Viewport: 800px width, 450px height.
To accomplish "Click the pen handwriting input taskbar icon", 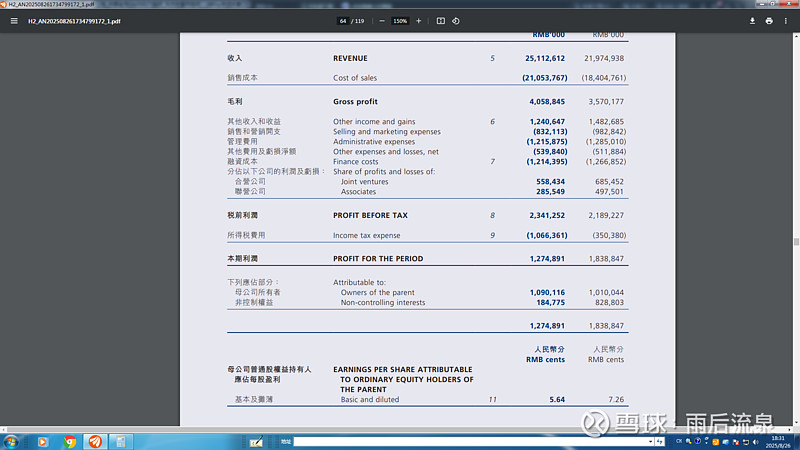I will pos(257,441).
